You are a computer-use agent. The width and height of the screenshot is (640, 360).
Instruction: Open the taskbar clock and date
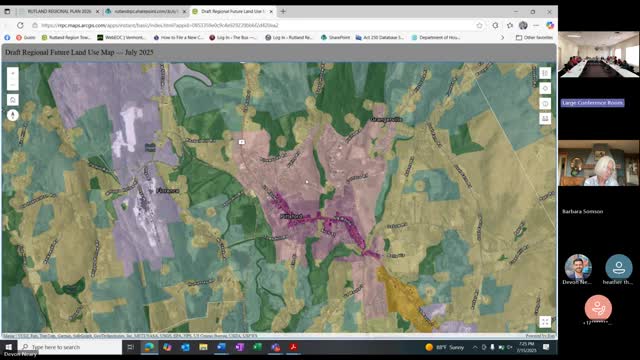click(527, 347)
